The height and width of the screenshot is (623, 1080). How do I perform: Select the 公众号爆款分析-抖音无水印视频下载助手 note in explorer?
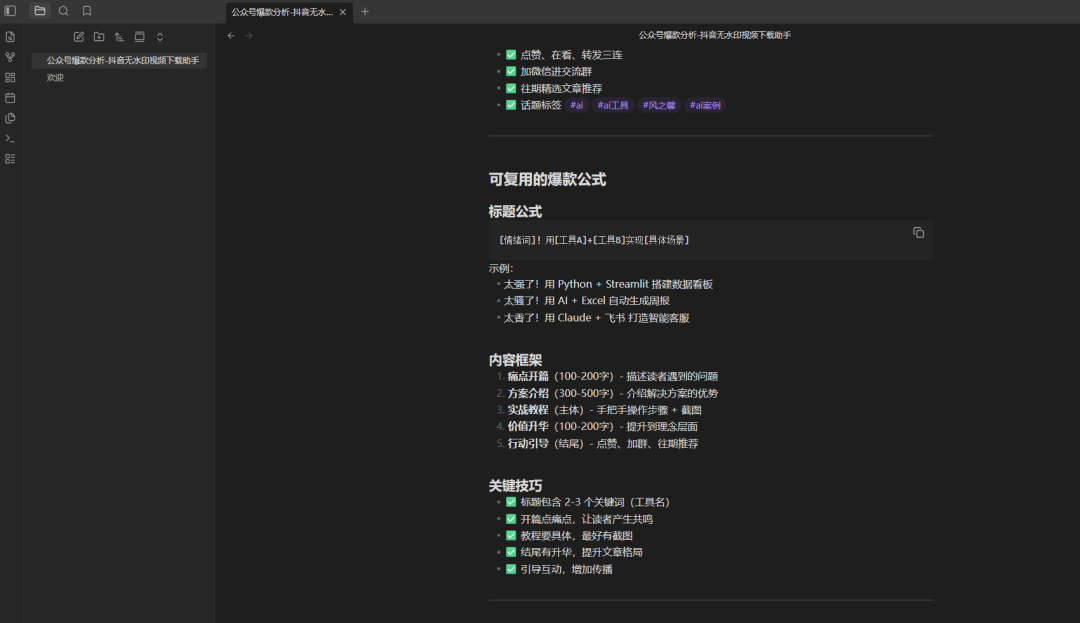point(119,61)
